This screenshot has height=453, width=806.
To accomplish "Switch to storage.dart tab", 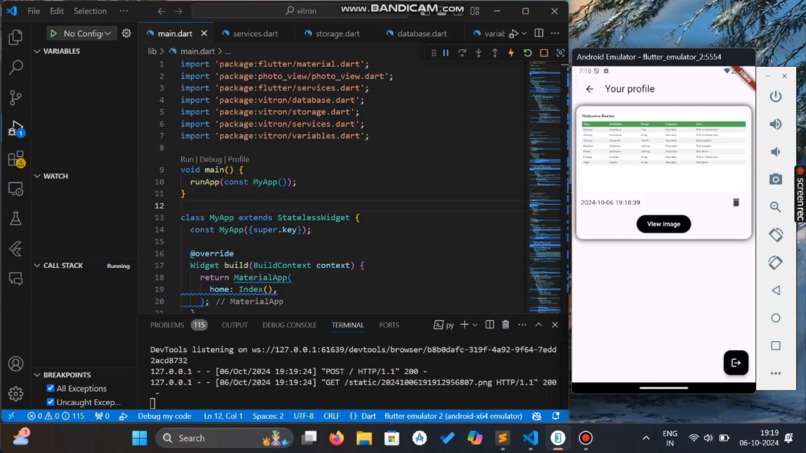I will pos(337,33).
